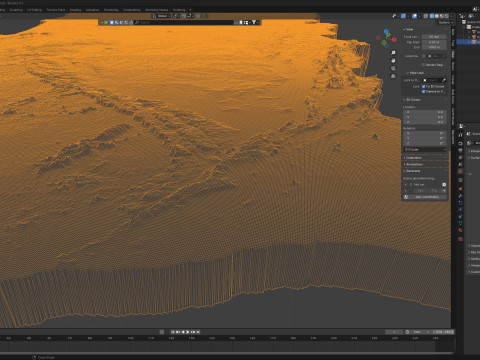
Task: Toggle the To 3D Cursor checkbox
Action: pos(424,86)
